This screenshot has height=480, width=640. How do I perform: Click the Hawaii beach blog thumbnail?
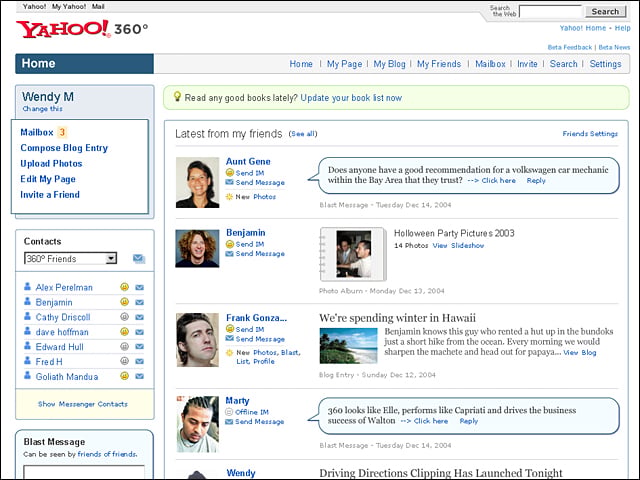349,346
